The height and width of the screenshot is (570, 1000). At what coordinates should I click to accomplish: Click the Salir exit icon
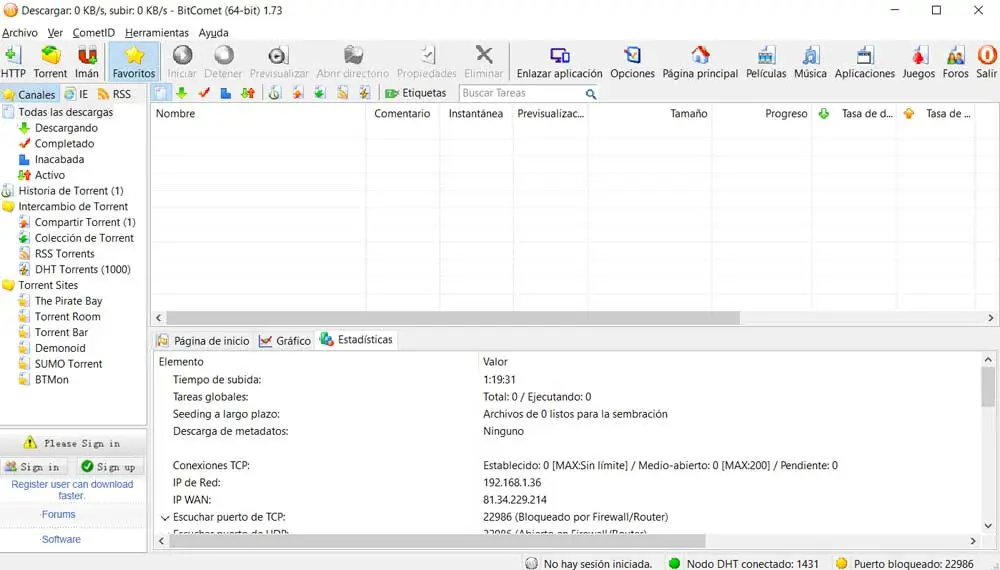click(x=987, y=62)
